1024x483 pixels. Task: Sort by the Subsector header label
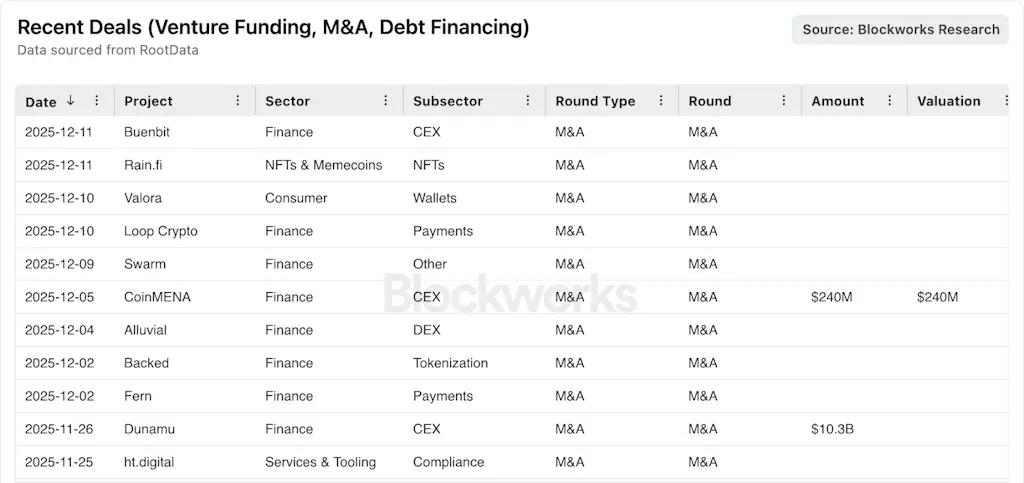[x=448, y=101]
